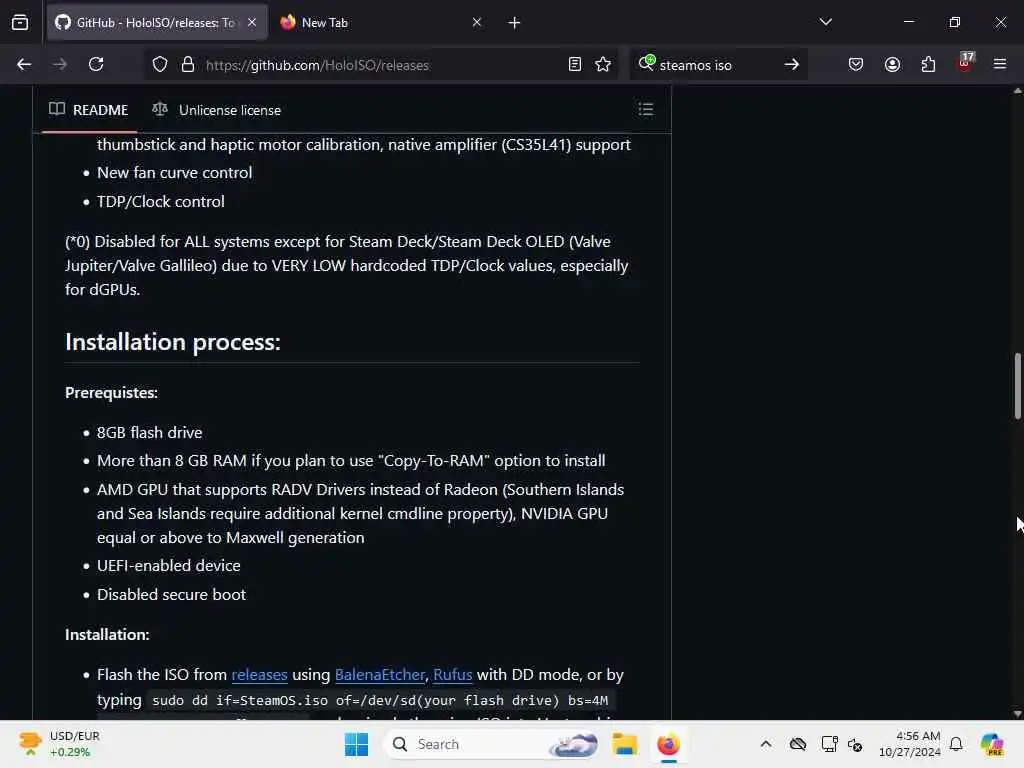Open the extensions puzzle icon
The image size is (1024, 768).
click(x=928, y=65)
